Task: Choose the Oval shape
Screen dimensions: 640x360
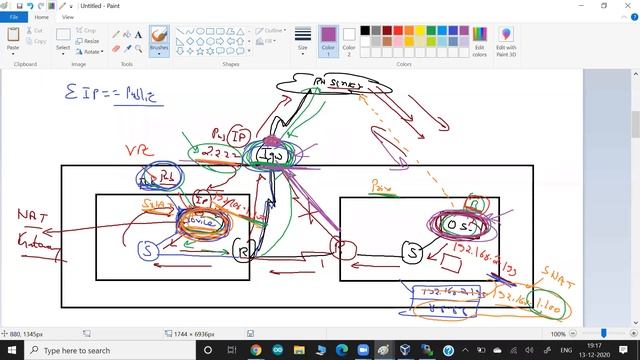Action: [x=200, y=31]
